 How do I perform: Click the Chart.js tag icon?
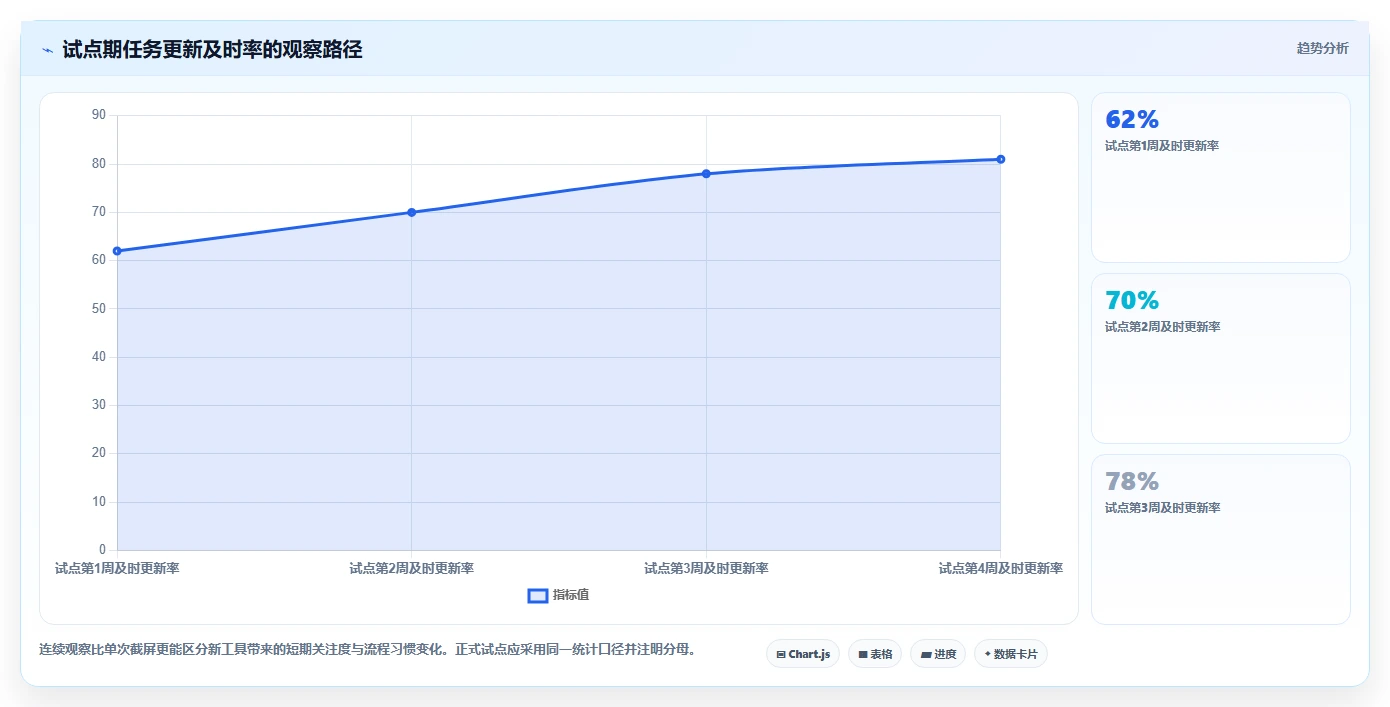781,655
